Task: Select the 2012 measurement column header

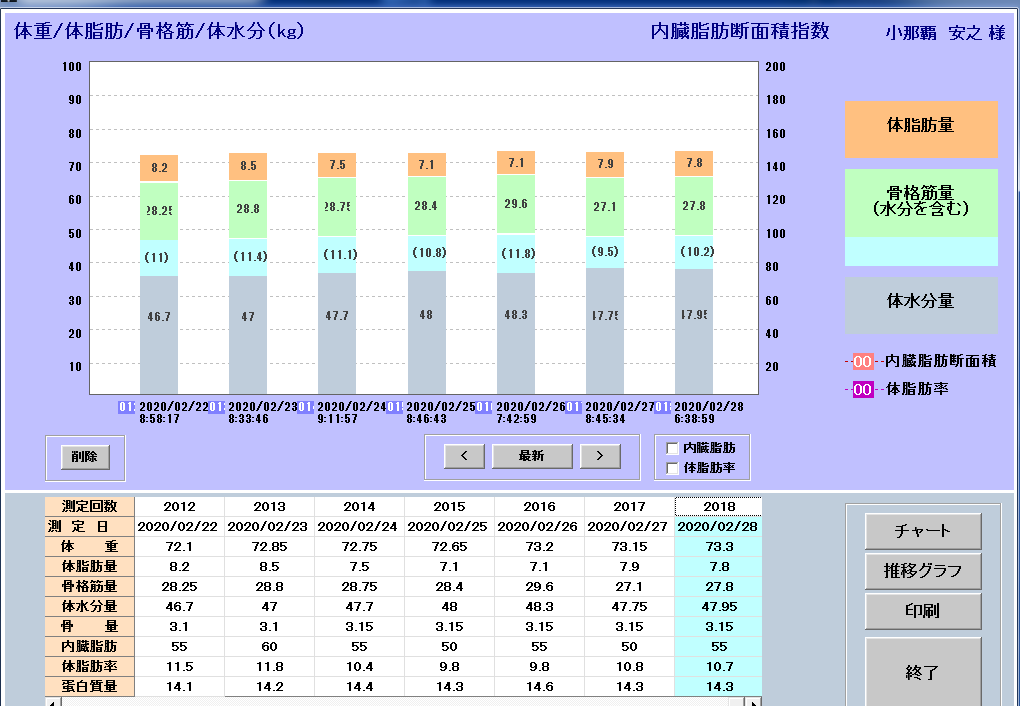Action: pyautogui.click(x=179, y=507)
